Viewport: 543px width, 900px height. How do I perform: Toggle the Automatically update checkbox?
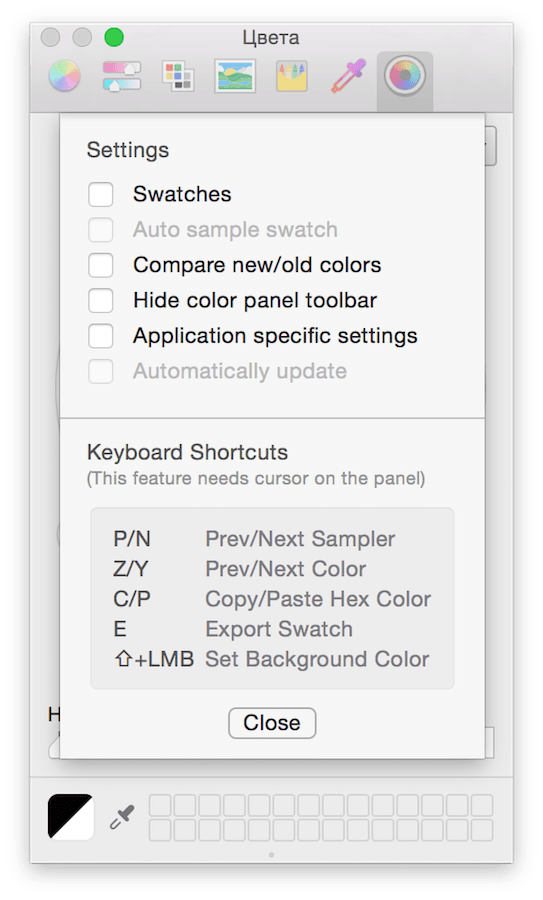pos(100,372)
